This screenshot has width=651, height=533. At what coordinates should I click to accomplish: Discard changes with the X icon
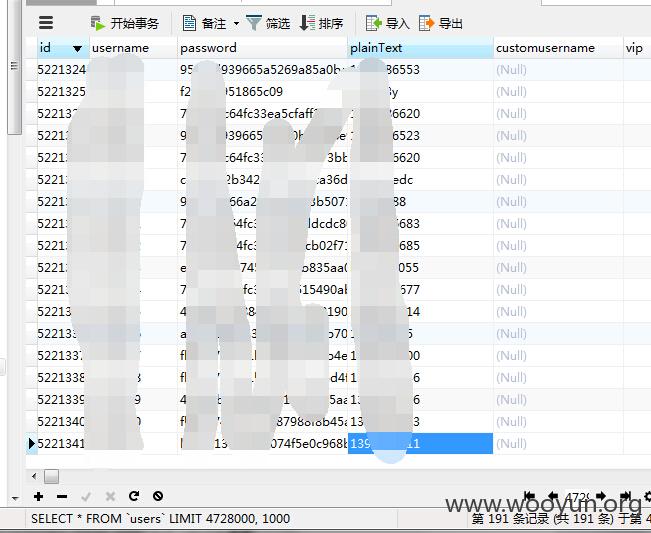(110, 496)
